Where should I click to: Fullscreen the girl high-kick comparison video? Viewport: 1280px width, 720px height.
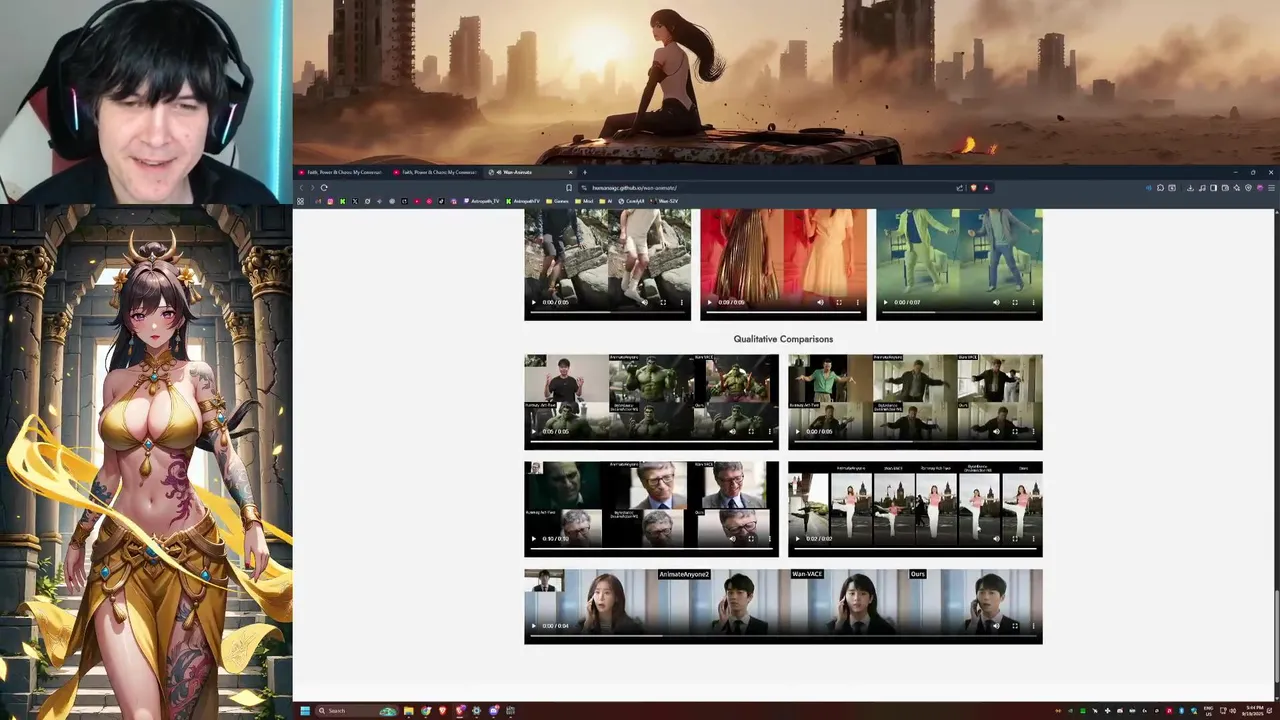click(x=1015, y=538)
